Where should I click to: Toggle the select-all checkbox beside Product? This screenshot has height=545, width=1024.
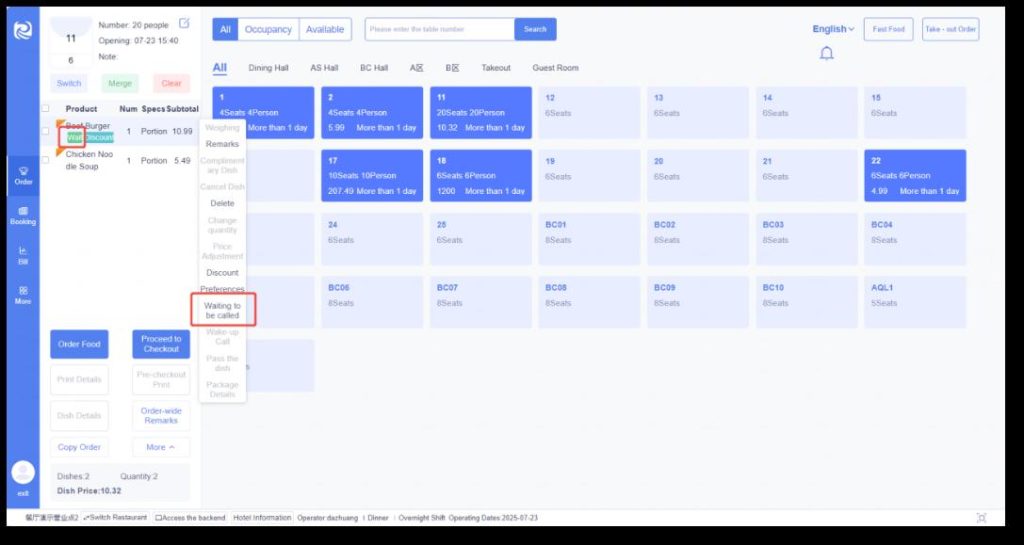[46, 108]
